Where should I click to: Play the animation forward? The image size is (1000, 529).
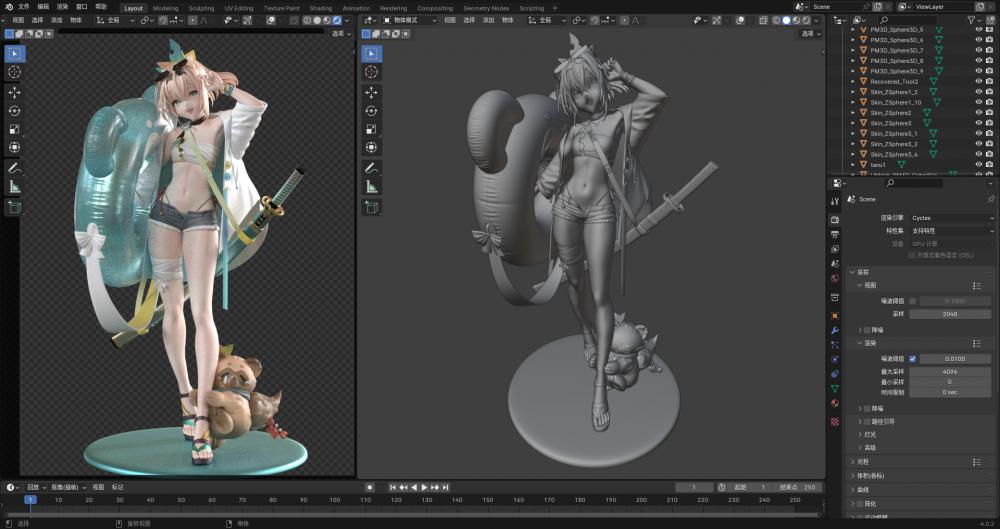click(425, 488)
